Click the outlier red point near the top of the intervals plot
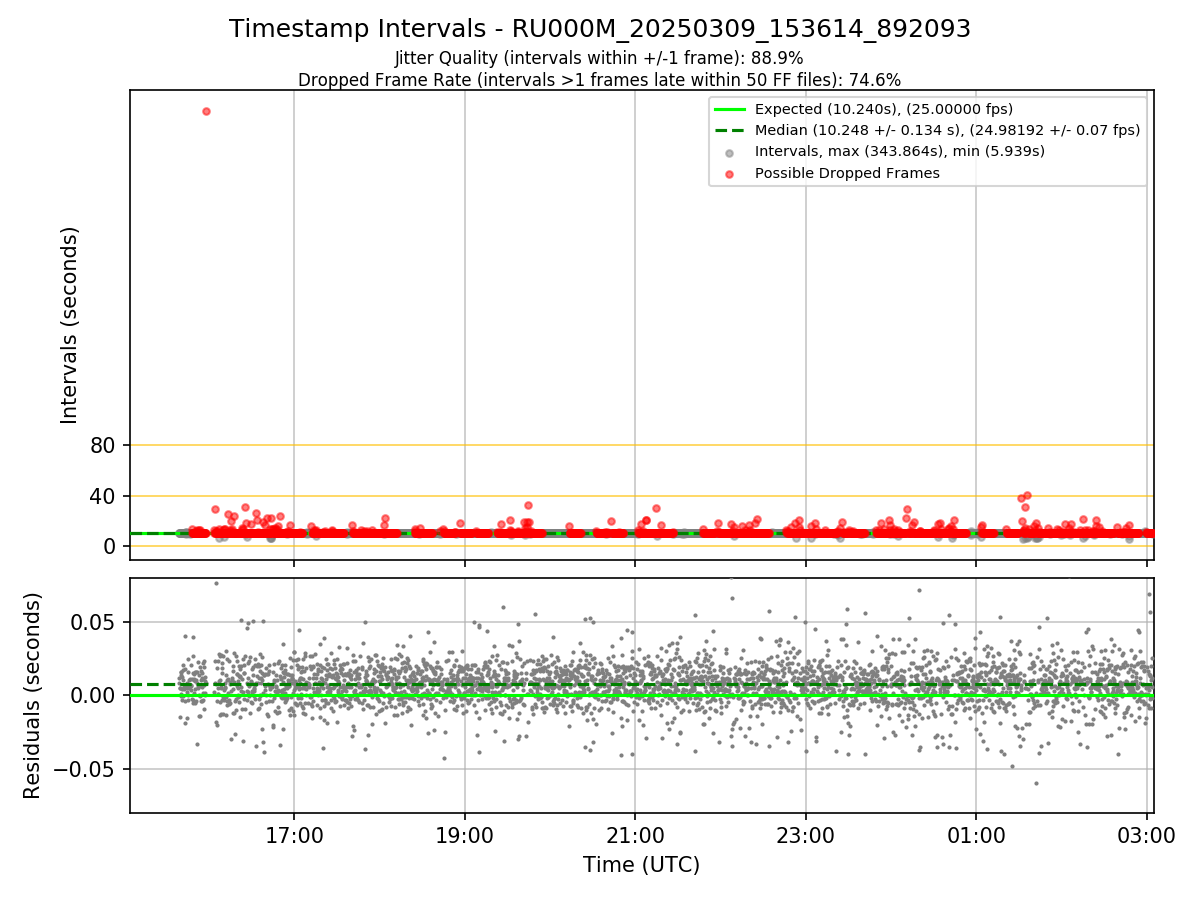 coord(206,111)
